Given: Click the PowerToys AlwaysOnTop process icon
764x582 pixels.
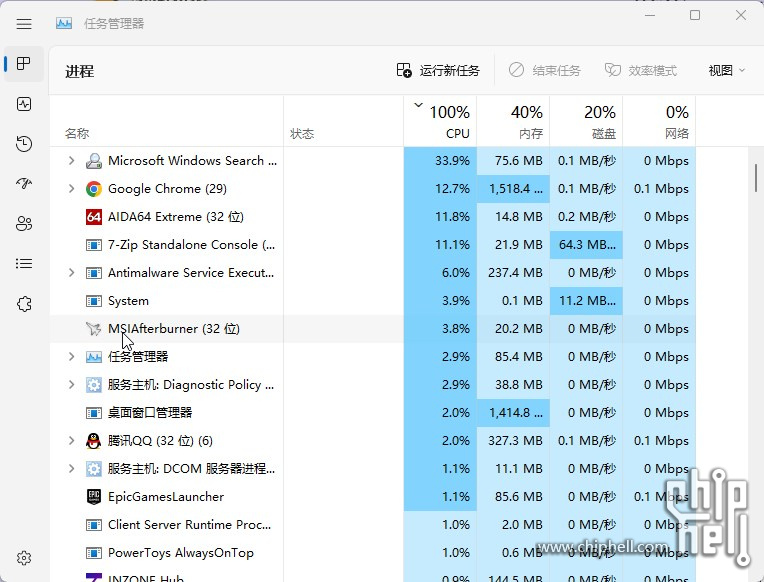Looking at the screenshot, I should (x=94, y=553).
